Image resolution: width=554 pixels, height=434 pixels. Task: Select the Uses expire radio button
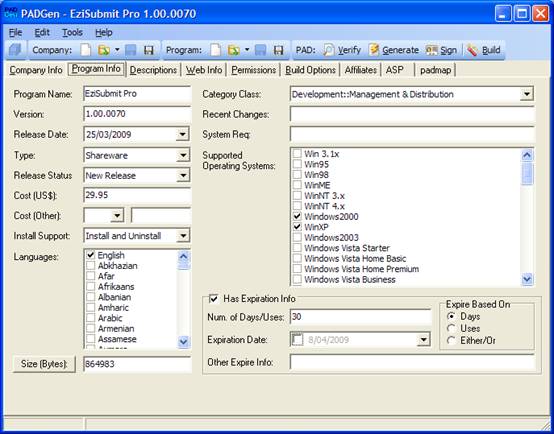pos(451,329)
